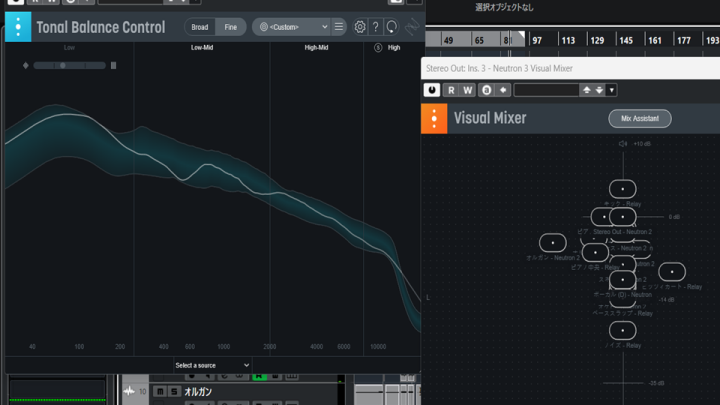The width and height of the screenshot is (720, 405).
Task: Click the Visual Mixer orange logo icon
Action: coord(434,118)
